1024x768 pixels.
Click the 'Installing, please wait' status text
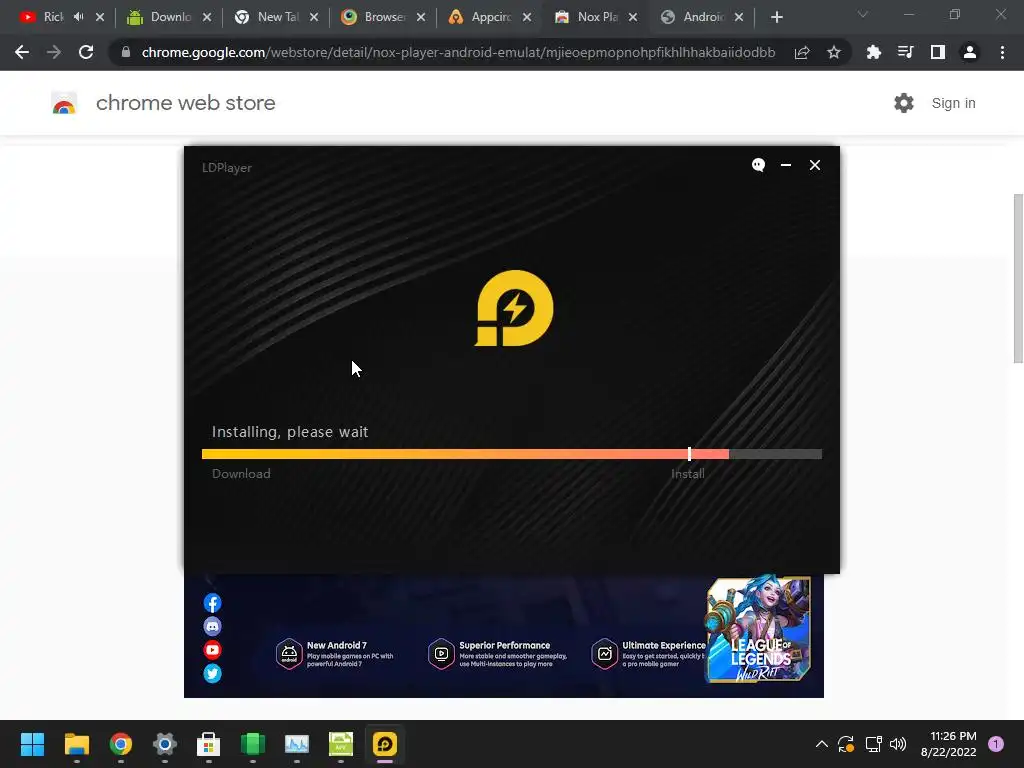click(290, 432)
